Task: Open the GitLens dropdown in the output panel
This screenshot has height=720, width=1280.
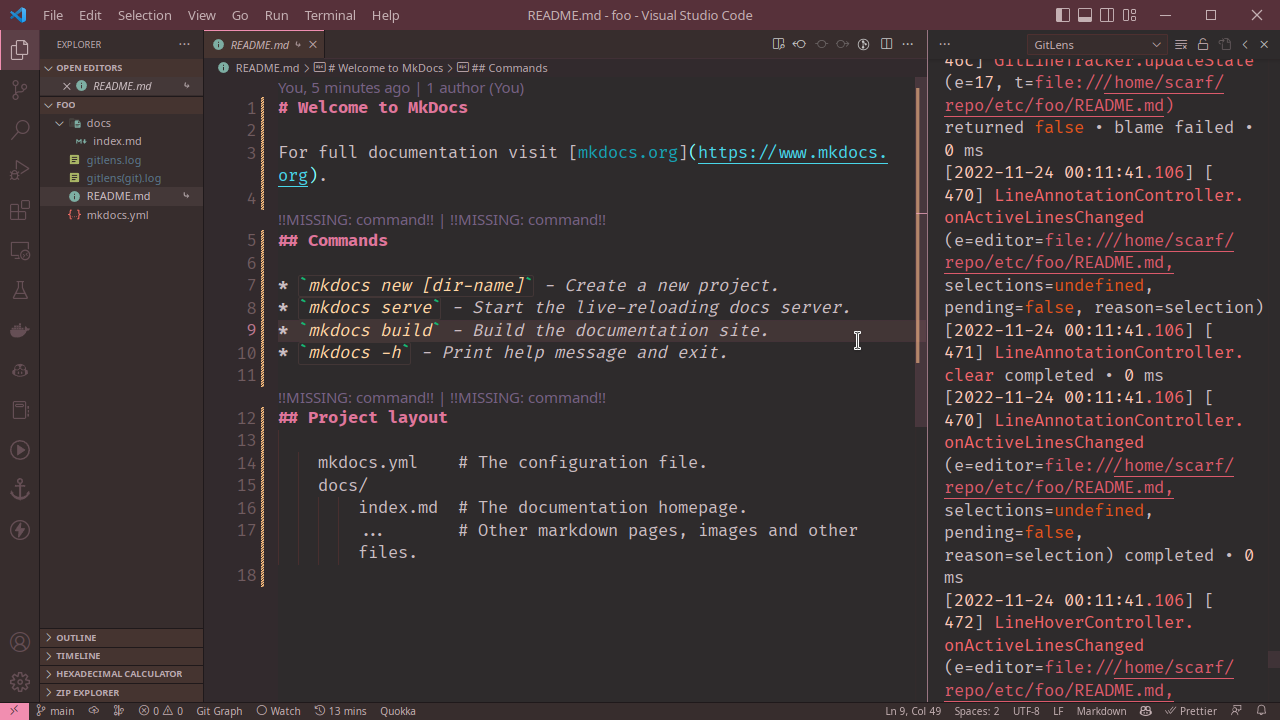Action: pos(1096,44)
